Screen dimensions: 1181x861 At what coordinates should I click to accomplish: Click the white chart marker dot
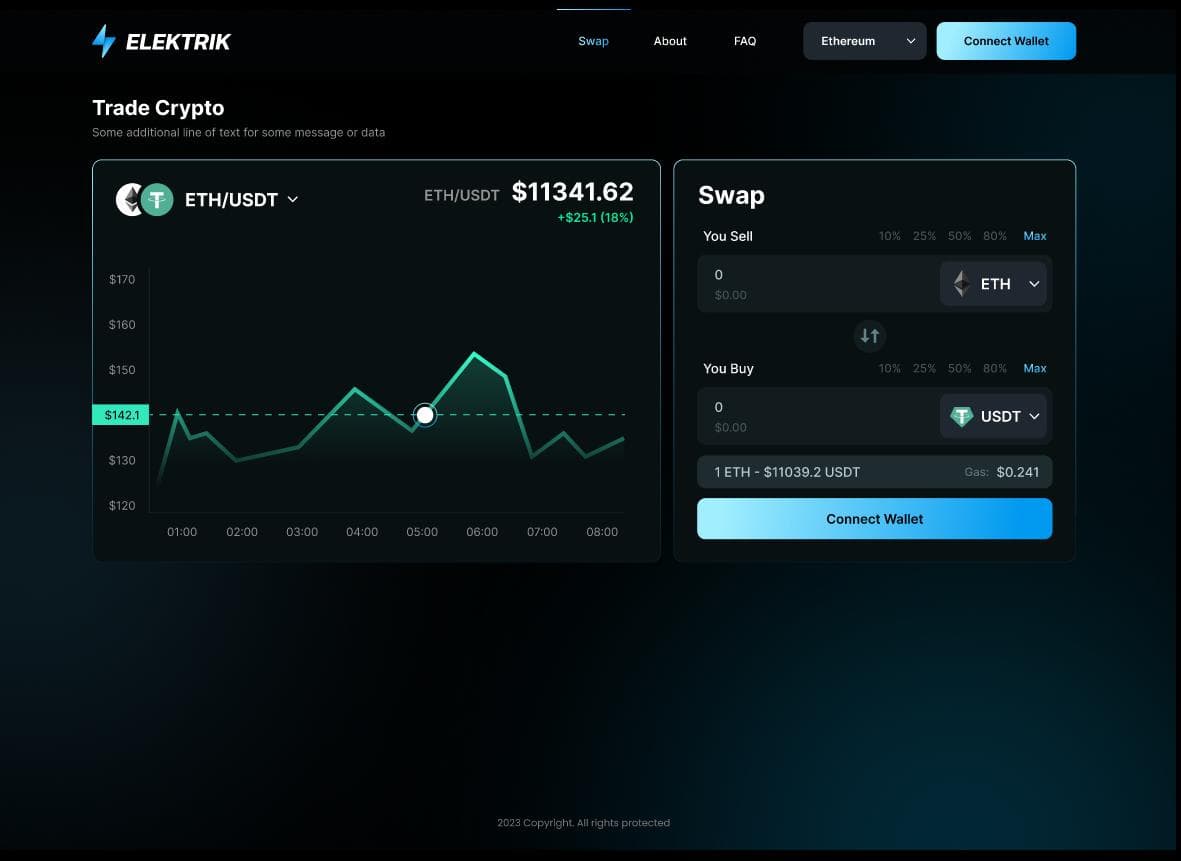click(425, 415)
